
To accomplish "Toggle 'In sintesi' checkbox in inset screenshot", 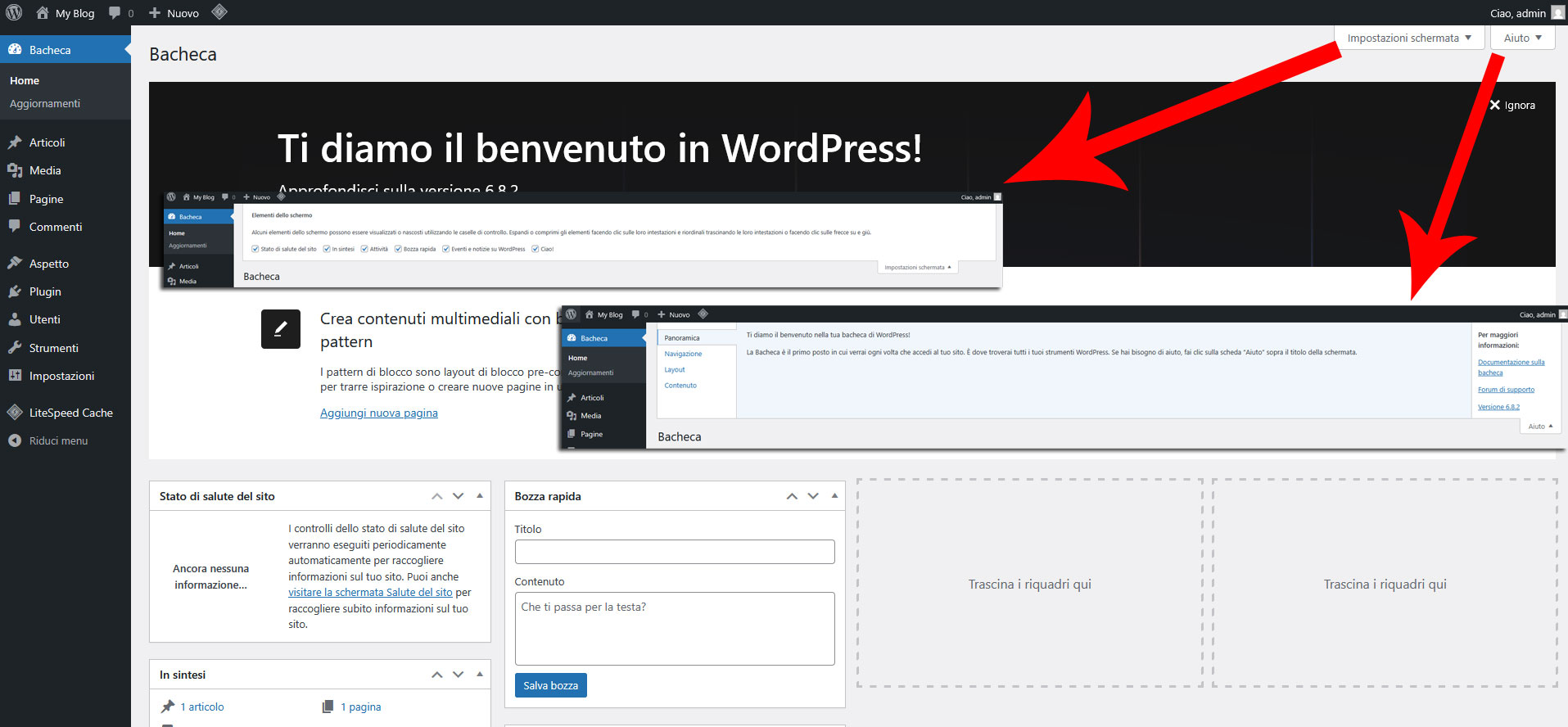I will pyautogui.click(x=327, y=249).
